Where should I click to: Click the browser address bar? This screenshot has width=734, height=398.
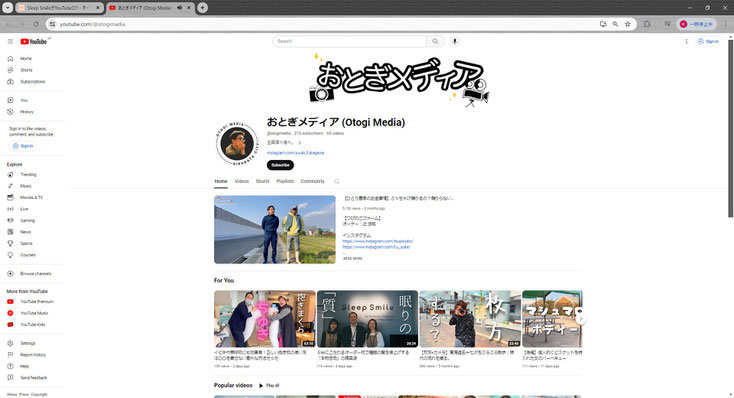[x=323, y=24]
